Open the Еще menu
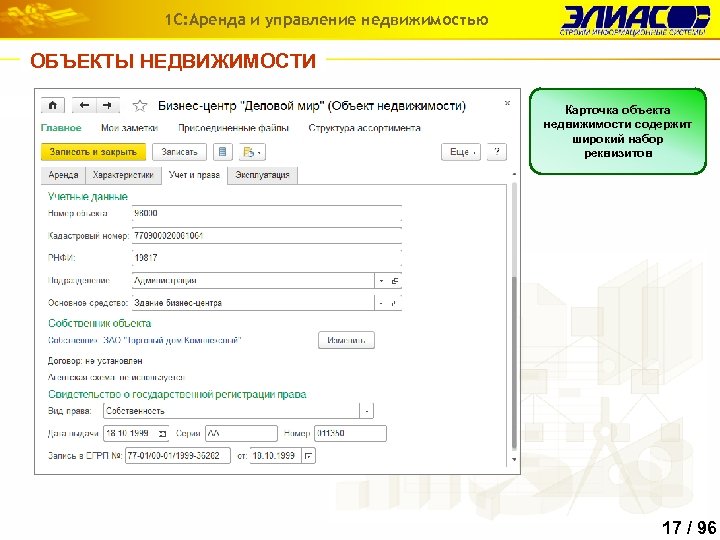Screen dimensions: 720x540 (x=461, y=152)
